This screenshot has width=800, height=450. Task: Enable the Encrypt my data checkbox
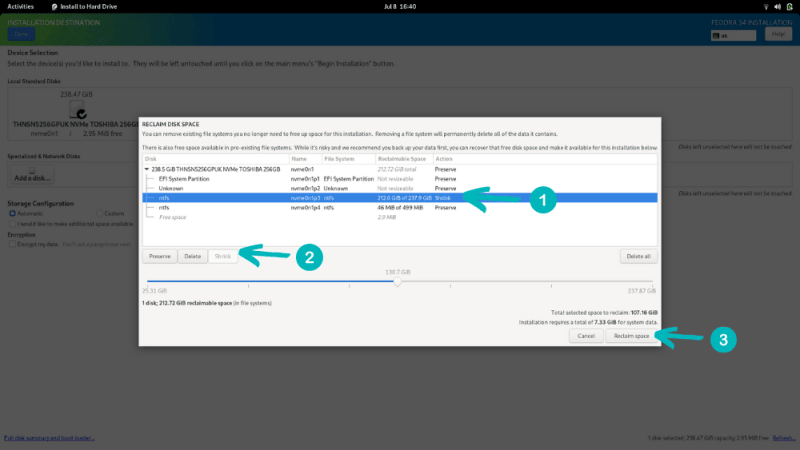coord(12,244)
